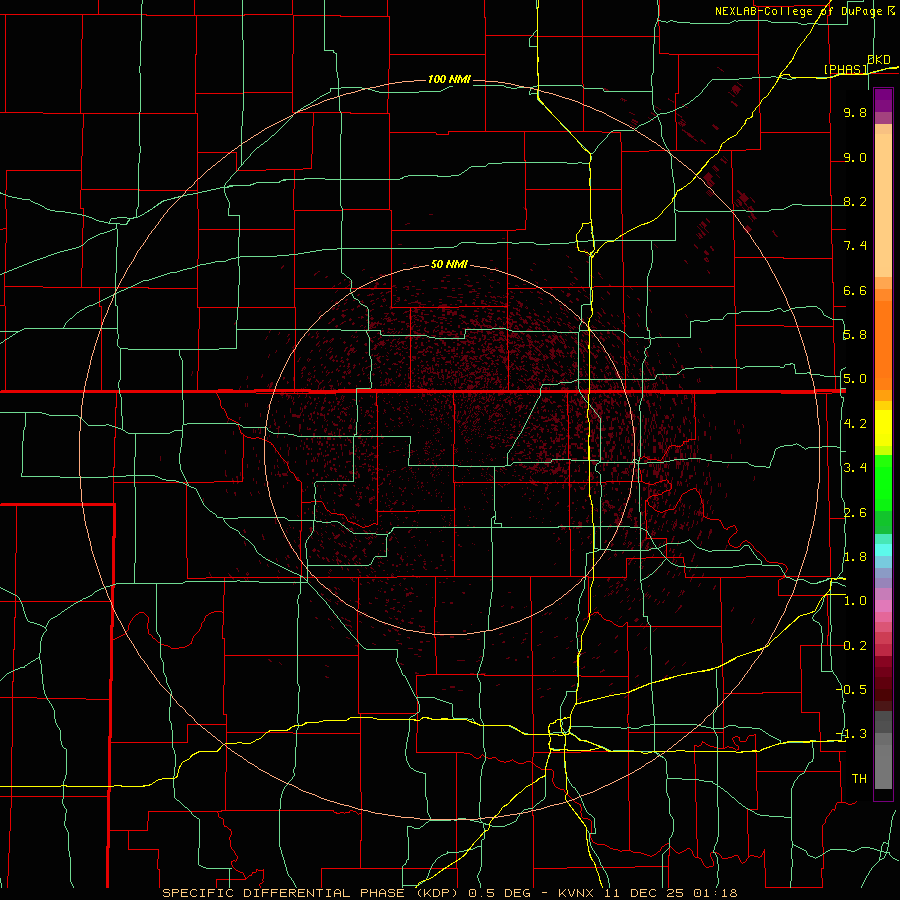Click the (KDP) text in the caption
This screenshot has width=900, height=900.
tap(437, 893)
